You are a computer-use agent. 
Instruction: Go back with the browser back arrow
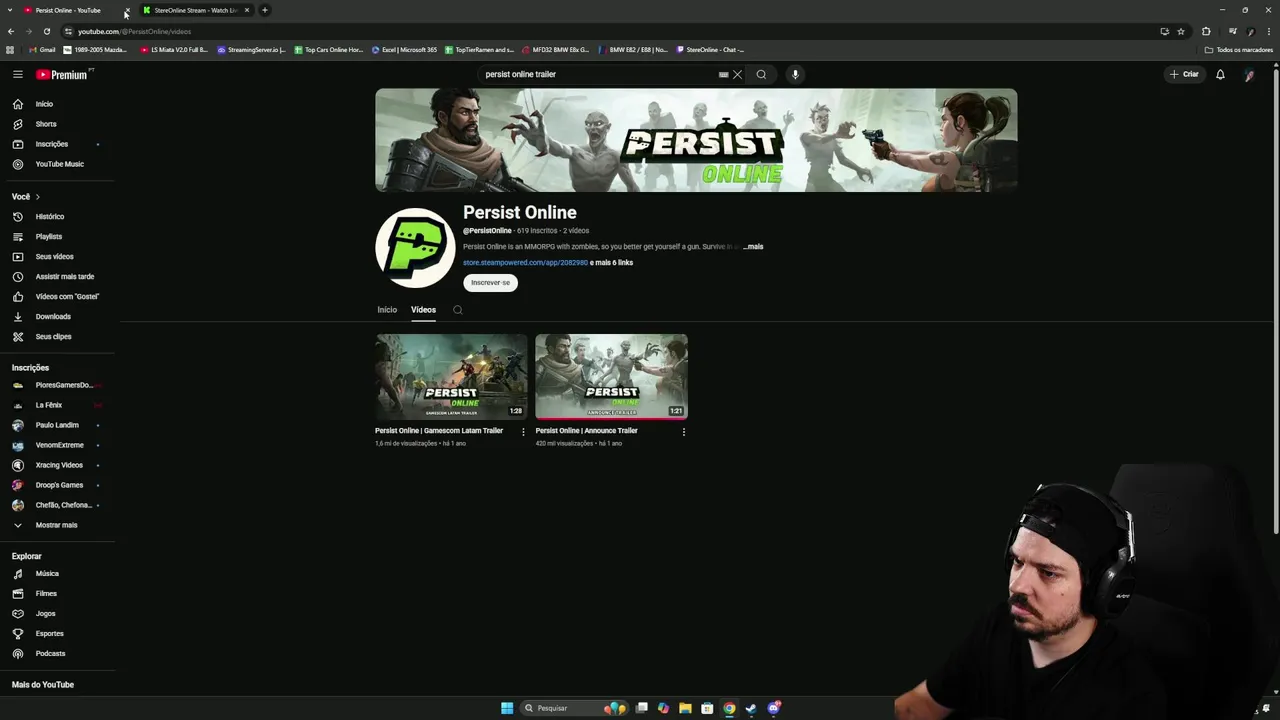coord(11,31)
